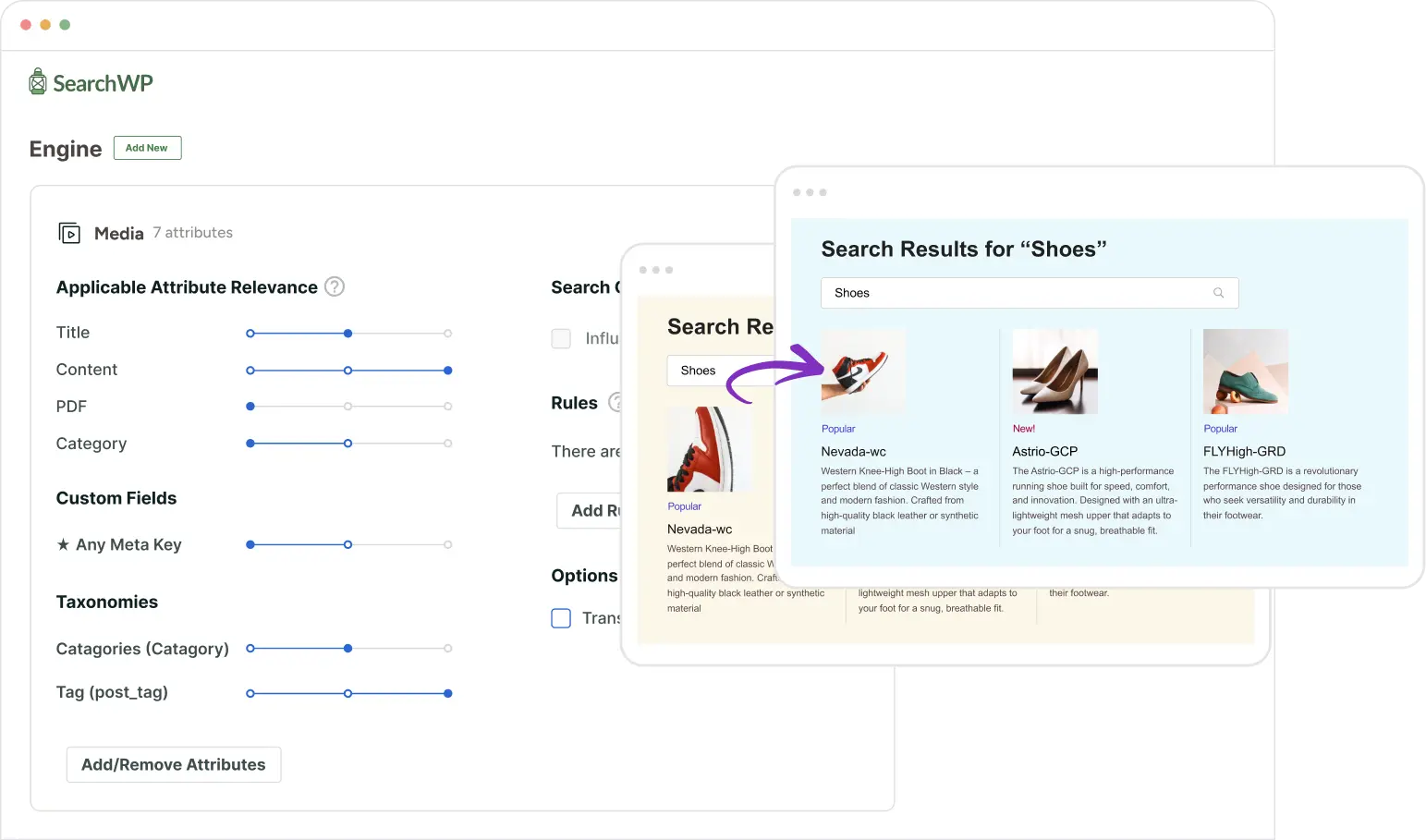1426x840 pixels.
Task: Click the Media attributes panel icon
Action: 68,233
